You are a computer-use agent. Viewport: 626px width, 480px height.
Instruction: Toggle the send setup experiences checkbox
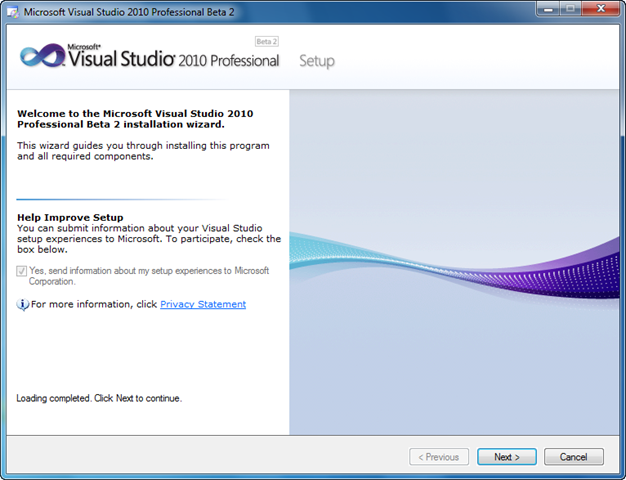[x=22, y=271]
